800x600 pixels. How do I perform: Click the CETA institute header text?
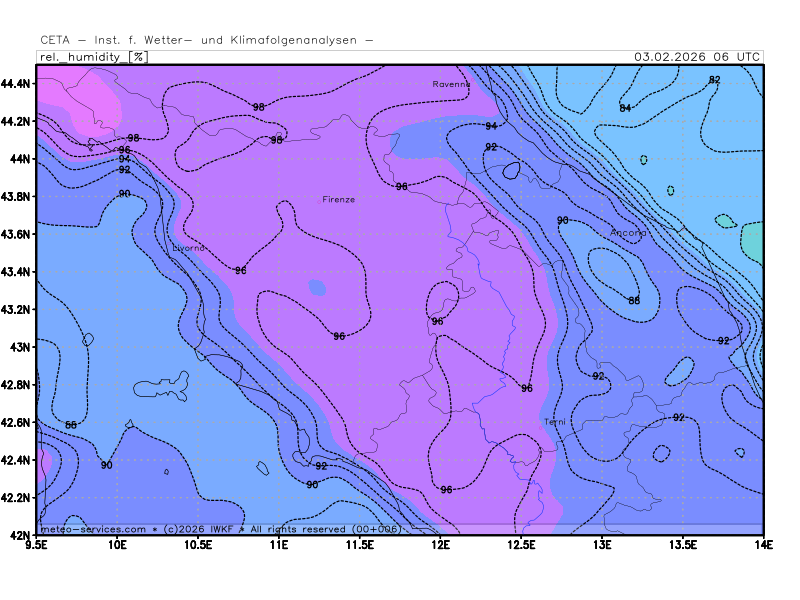[206, 40]
